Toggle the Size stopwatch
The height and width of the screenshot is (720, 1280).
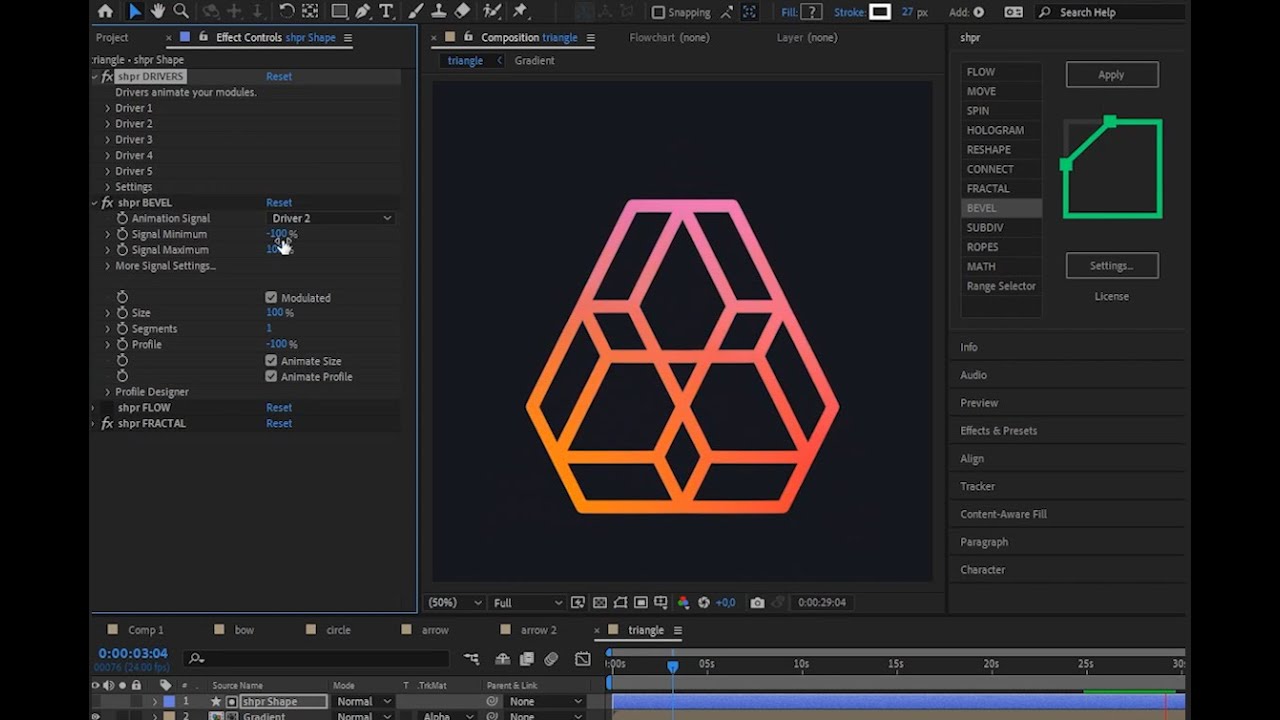point(122,313)
